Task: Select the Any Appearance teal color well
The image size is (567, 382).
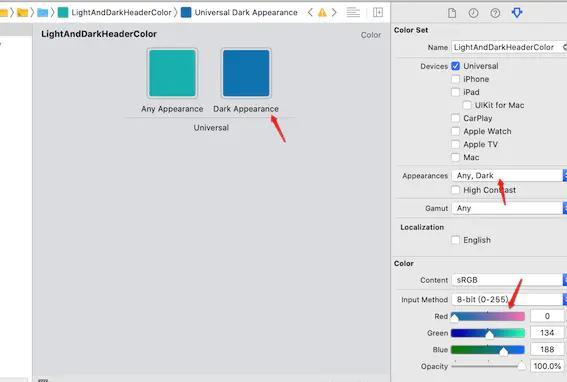Action: tap(172, 73)
